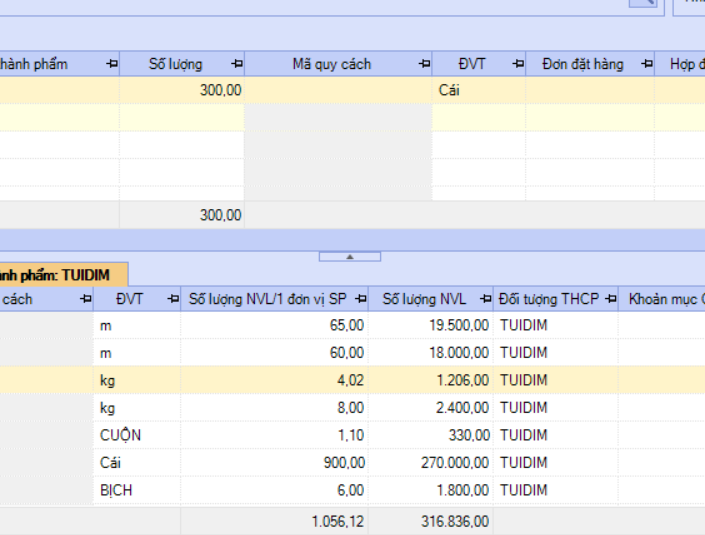Sort by Đơn đặt hàng column header
The image size is (705, 535).
tap(582, 64)
